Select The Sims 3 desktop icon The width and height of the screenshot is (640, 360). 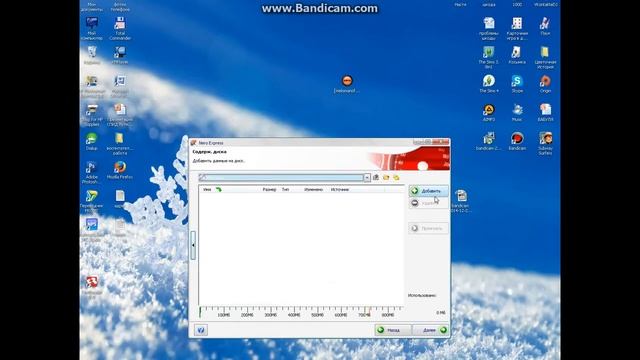pos(489,57)
